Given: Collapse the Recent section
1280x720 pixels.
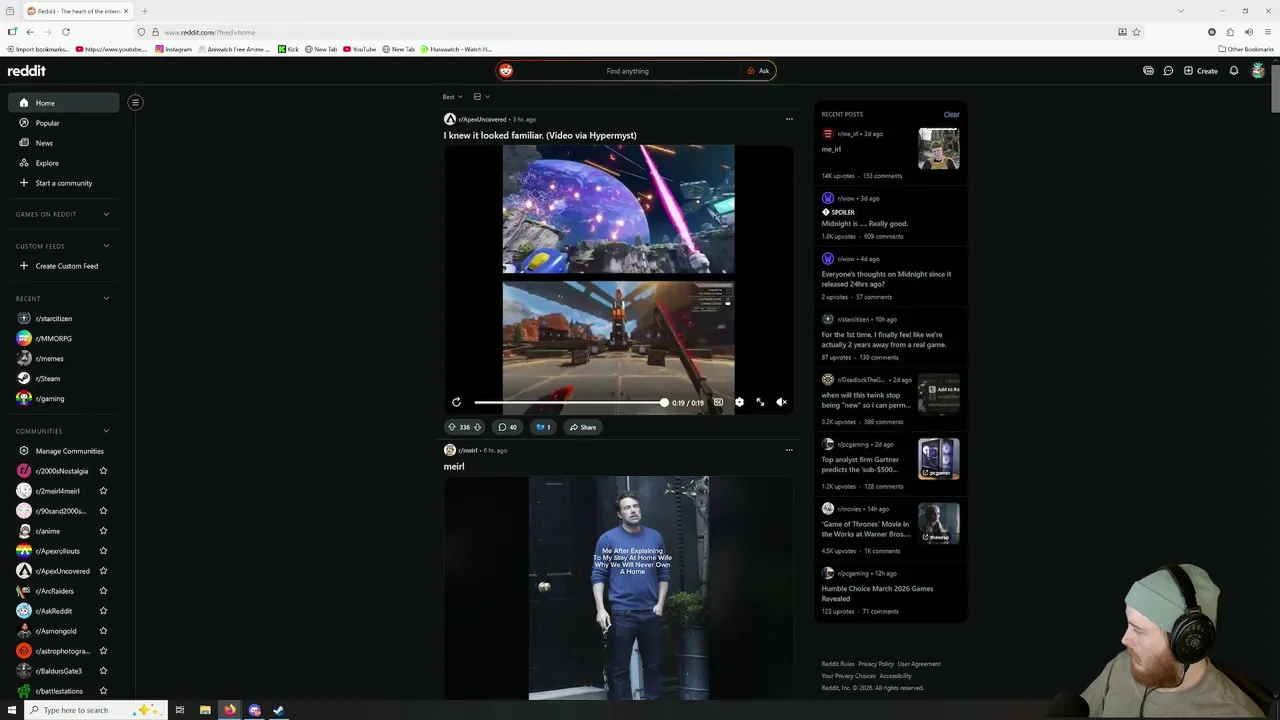Looking at the screenshot, I should click(106, 298).
